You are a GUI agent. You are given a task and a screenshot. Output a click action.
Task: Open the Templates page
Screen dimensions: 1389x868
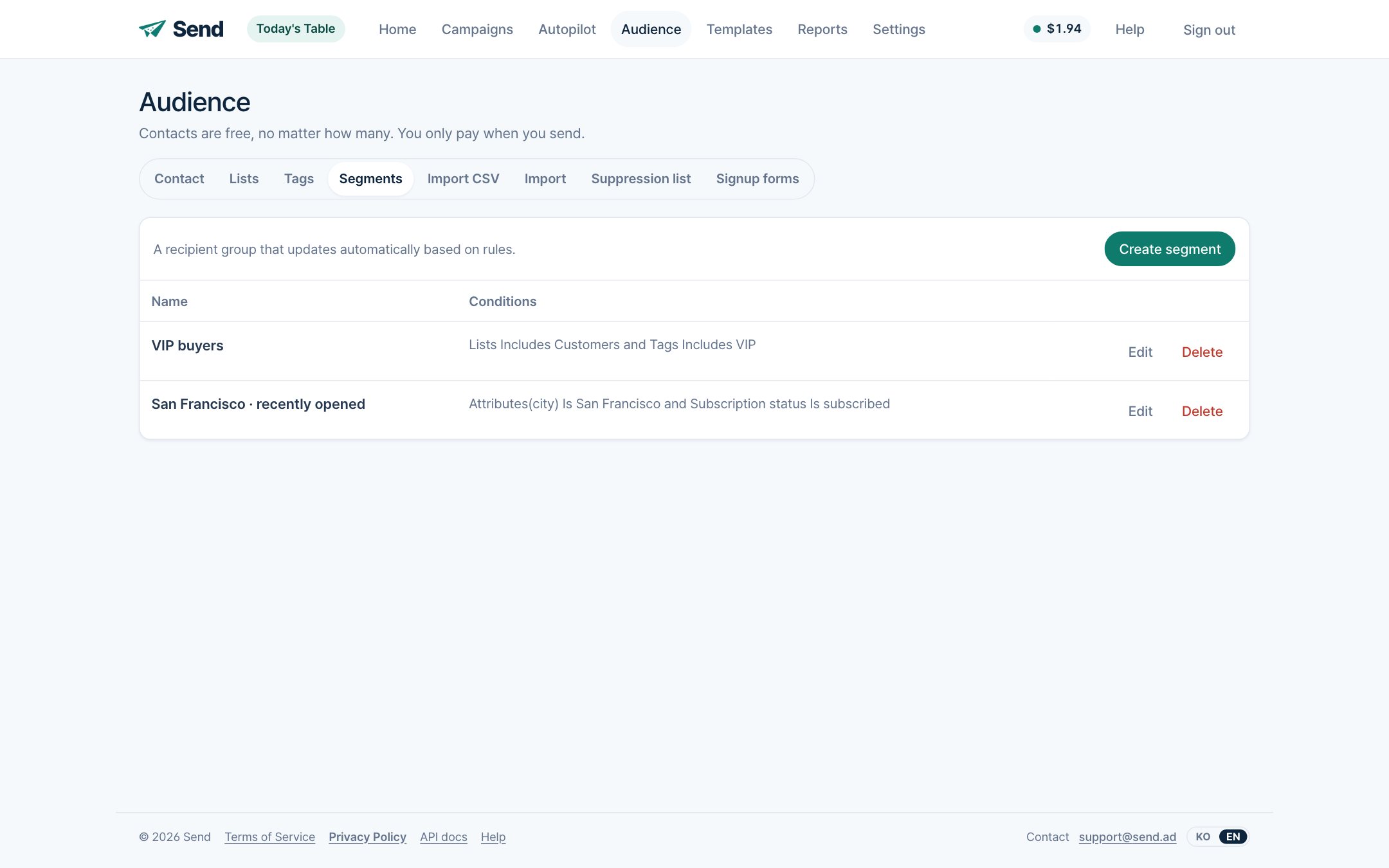[739, 30]
